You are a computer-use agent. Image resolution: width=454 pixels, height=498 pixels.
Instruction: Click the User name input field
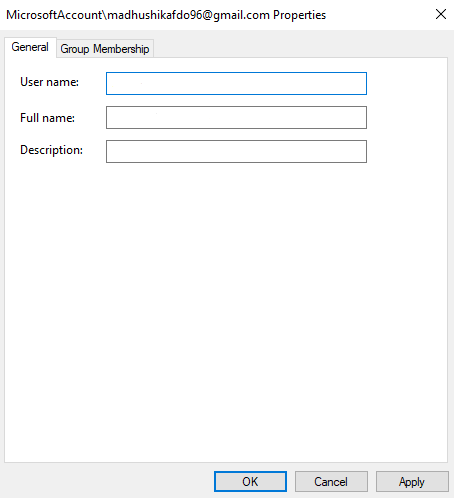[236, 83]
